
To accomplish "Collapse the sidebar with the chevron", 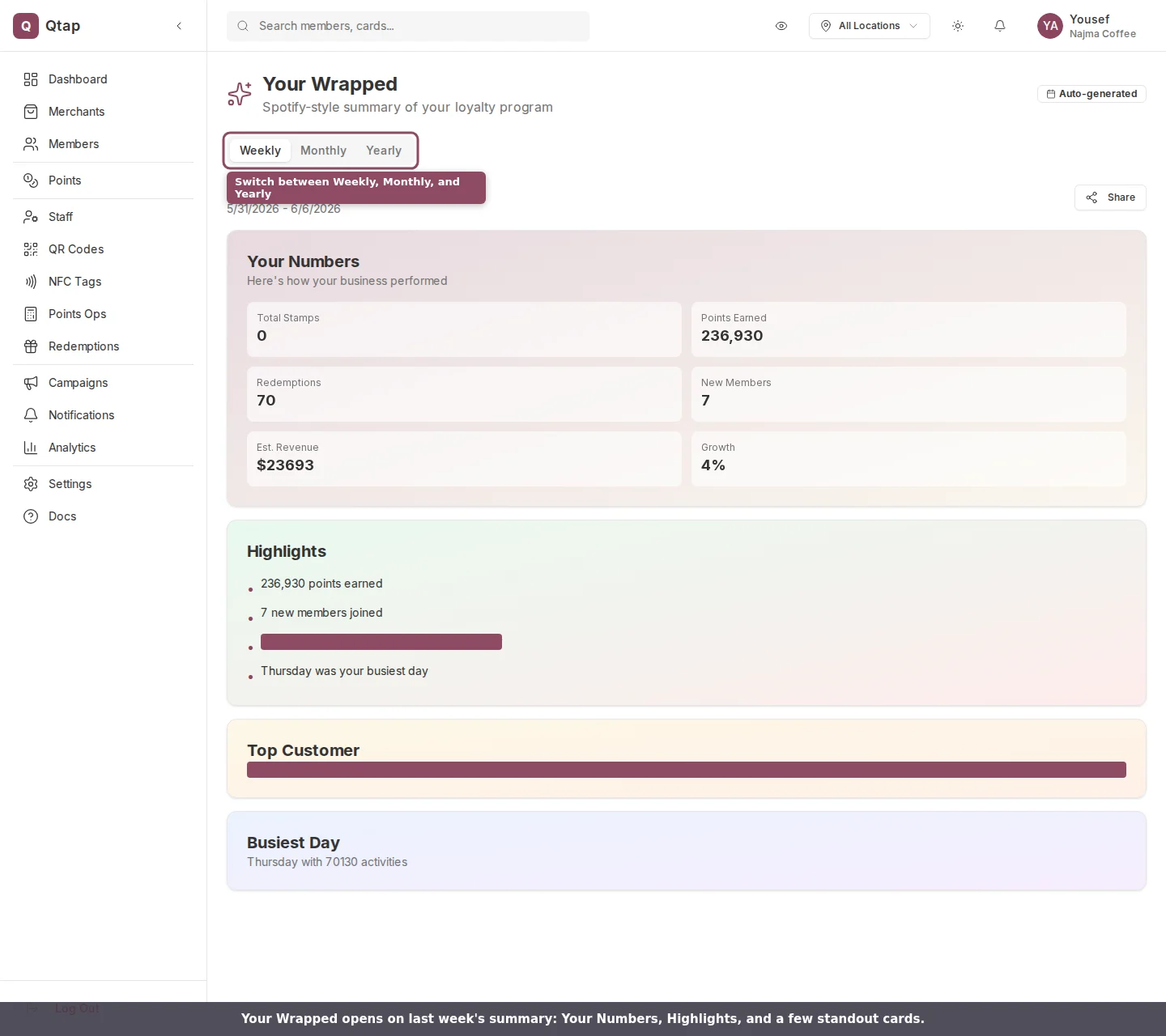I will tap(179, 26).
